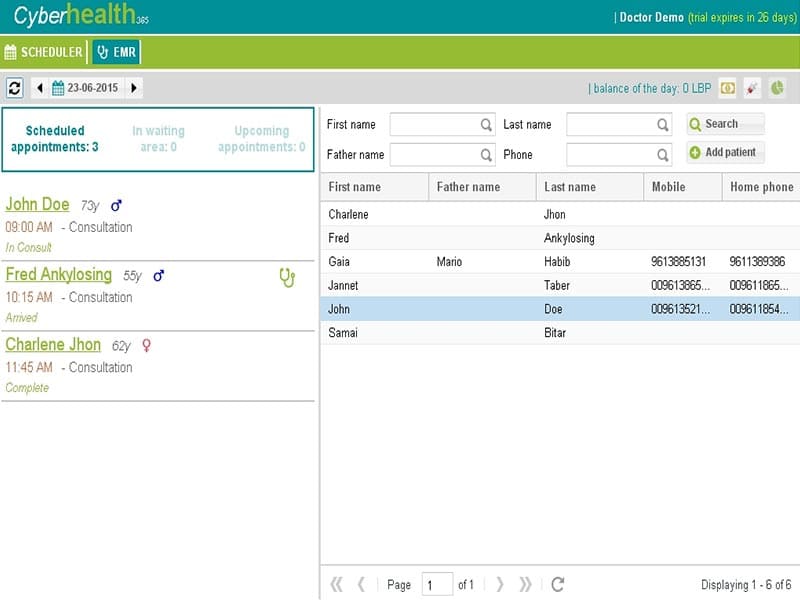
Task: Switch to the SCHEDULER tab
Action: (43, 52)
